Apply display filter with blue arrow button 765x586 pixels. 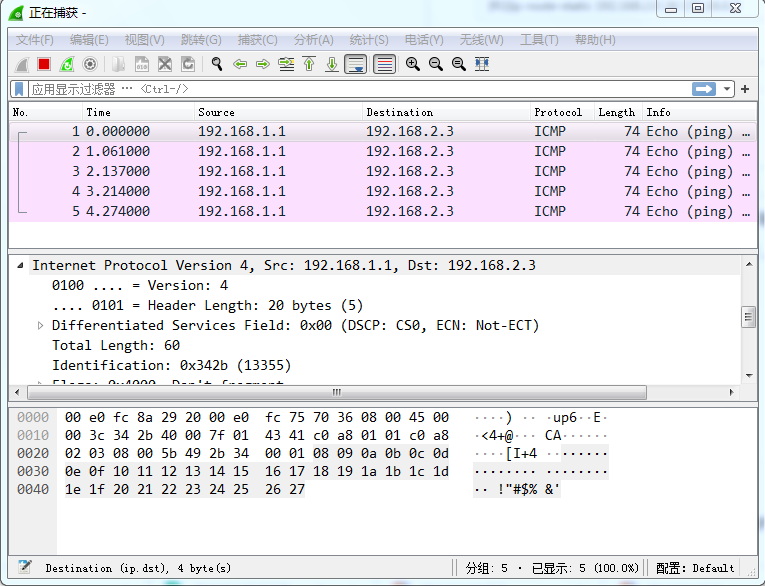point(704,89)
